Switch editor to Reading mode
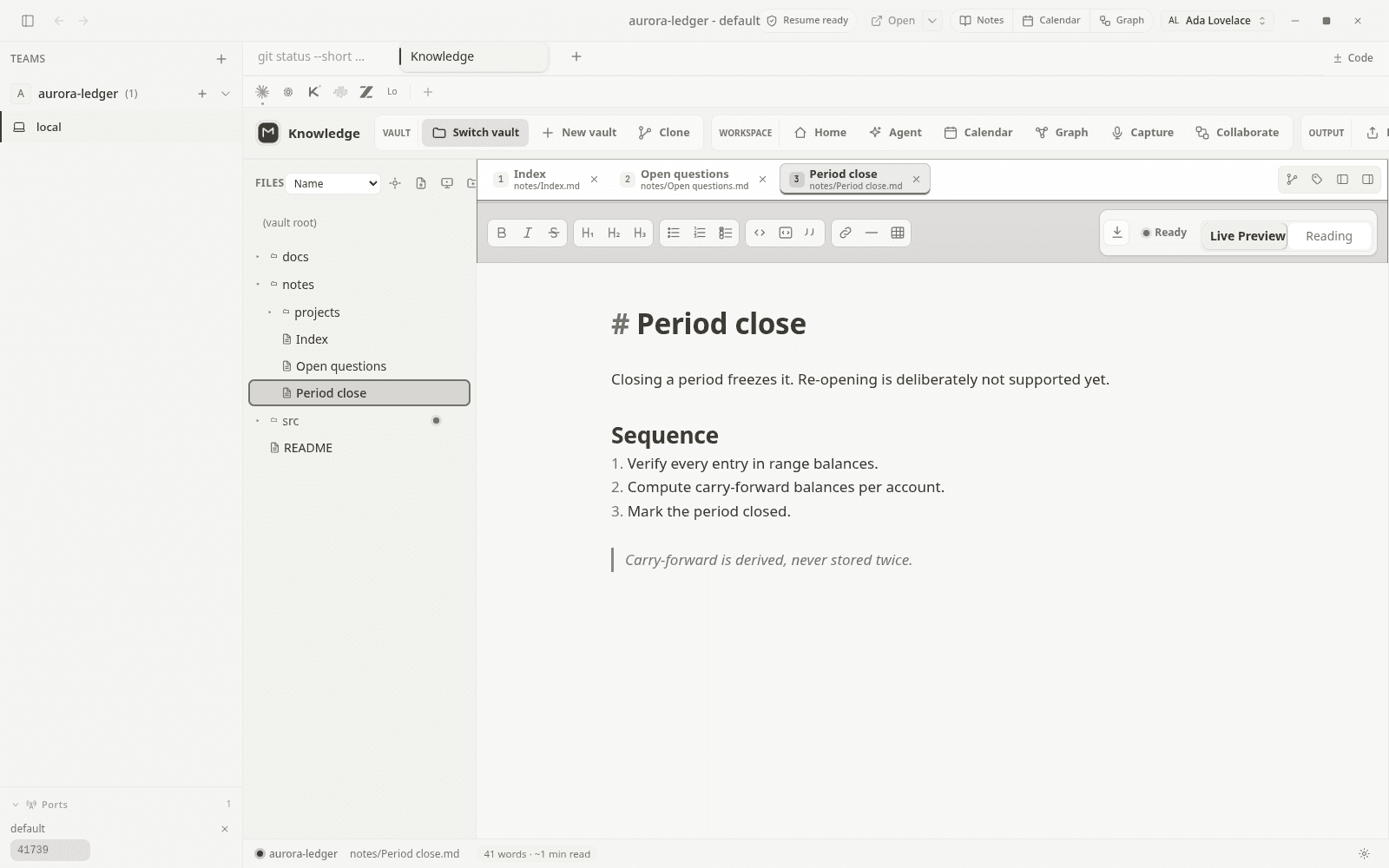1389x868 pixels. (1329, 236)
